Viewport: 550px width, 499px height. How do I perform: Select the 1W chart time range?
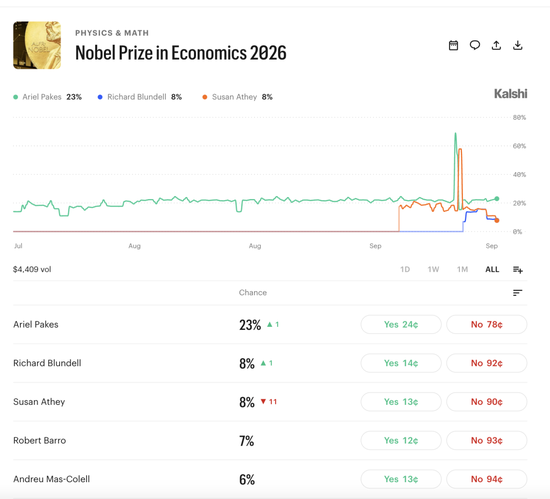click(433, 269)
